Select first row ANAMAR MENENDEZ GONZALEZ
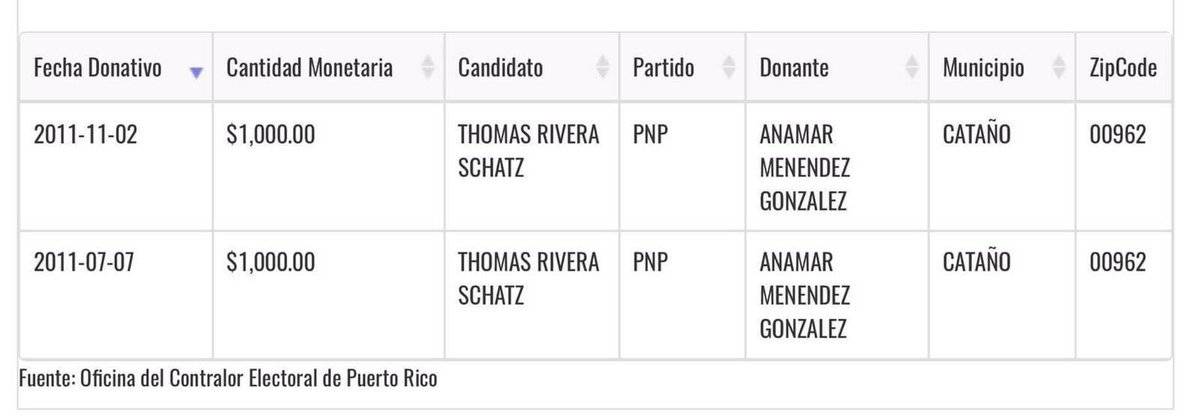 [x=805, y=168]
